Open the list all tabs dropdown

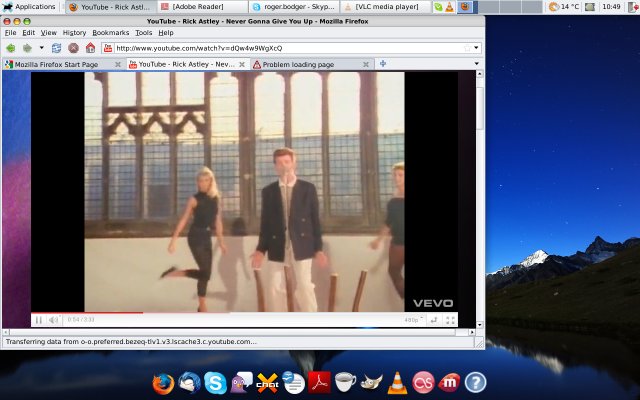[476, 64]
